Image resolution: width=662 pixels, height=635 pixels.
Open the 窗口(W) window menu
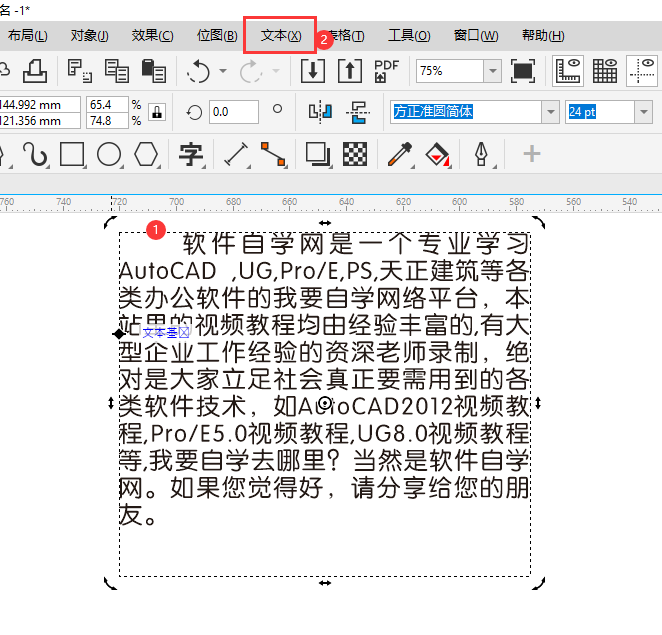[x=476, y=35]
